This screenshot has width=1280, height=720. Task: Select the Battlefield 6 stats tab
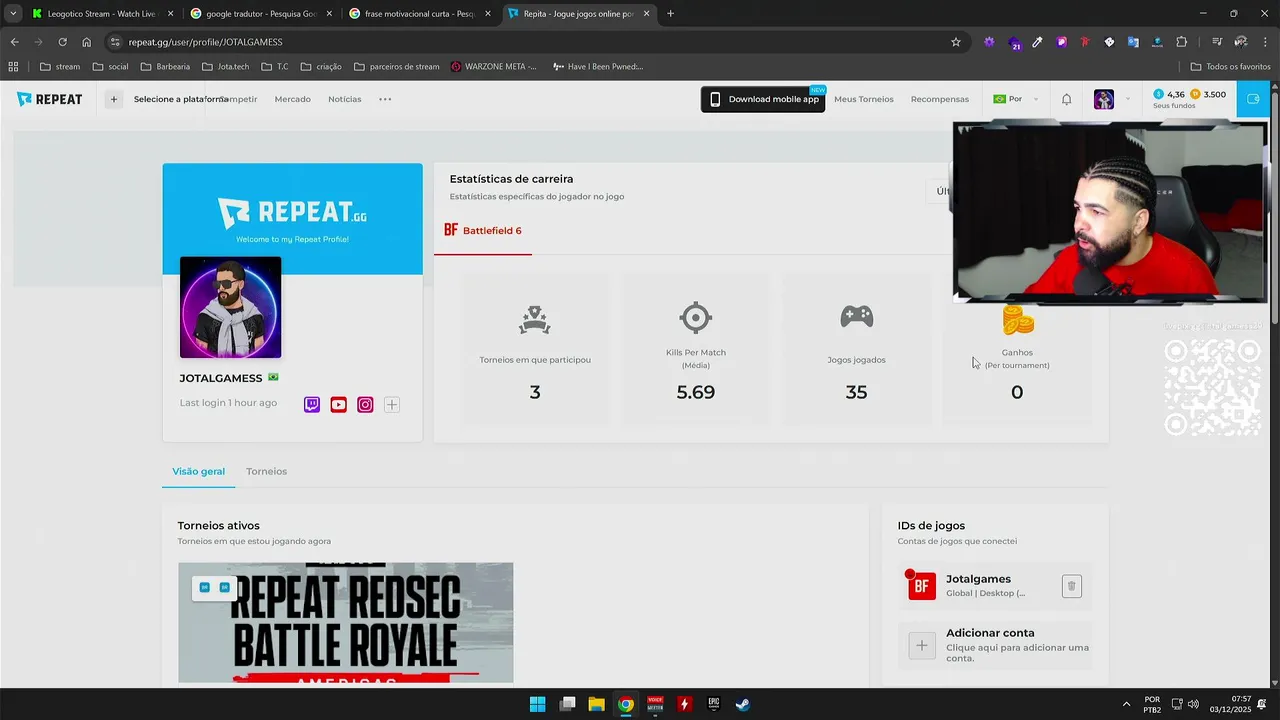[x=483, y=231]
